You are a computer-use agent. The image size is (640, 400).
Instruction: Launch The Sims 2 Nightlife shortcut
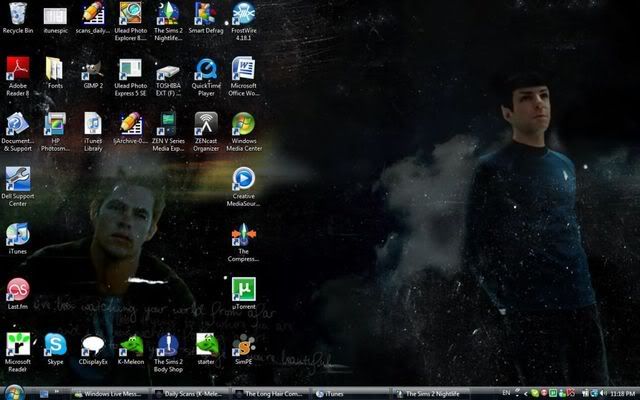point(168,21)
